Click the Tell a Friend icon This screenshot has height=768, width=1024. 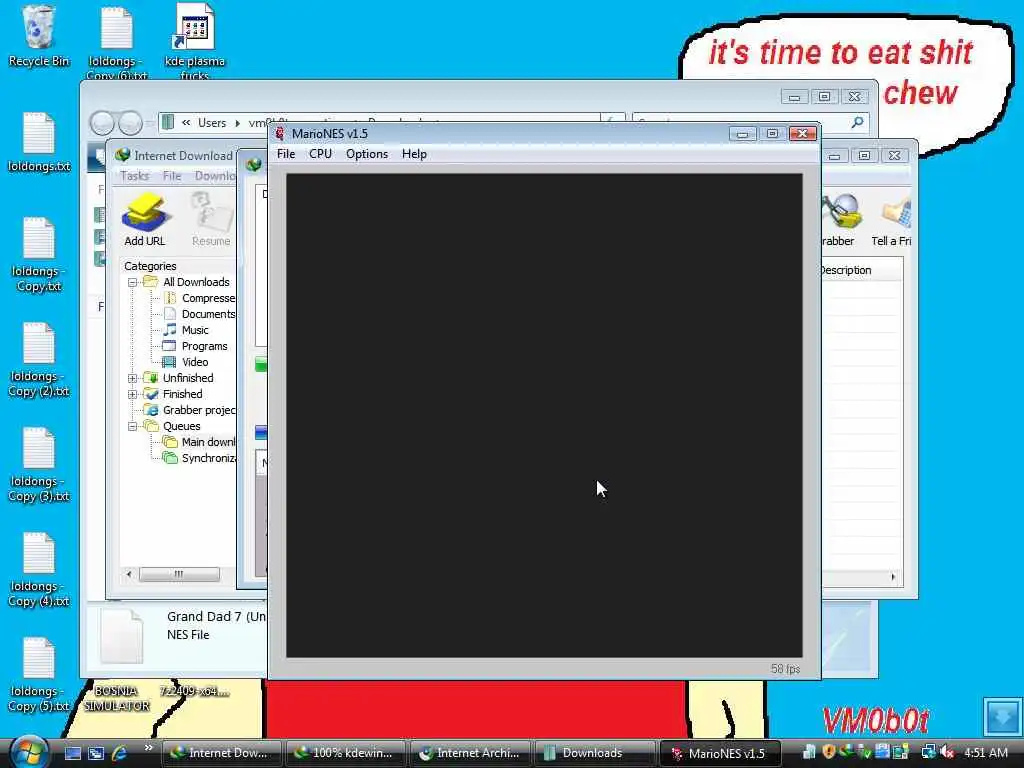[x=891, y=220]
